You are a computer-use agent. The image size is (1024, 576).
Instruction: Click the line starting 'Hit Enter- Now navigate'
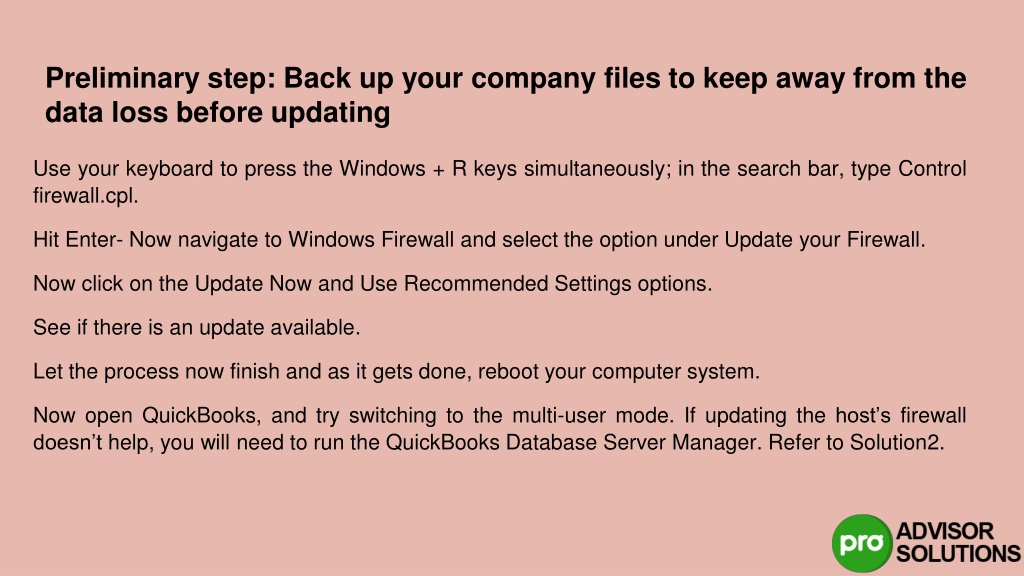479,240
